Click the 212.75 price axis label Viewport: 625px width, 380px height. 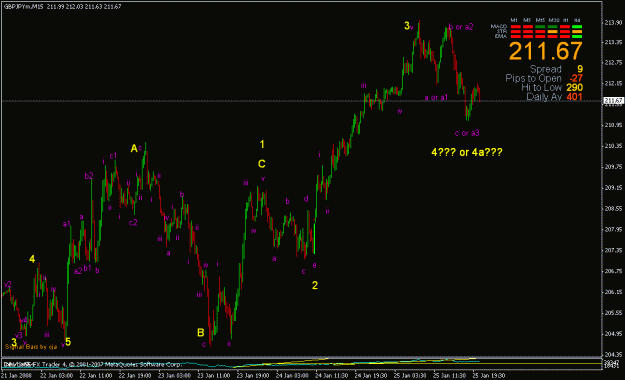click(x=613, y=63)
